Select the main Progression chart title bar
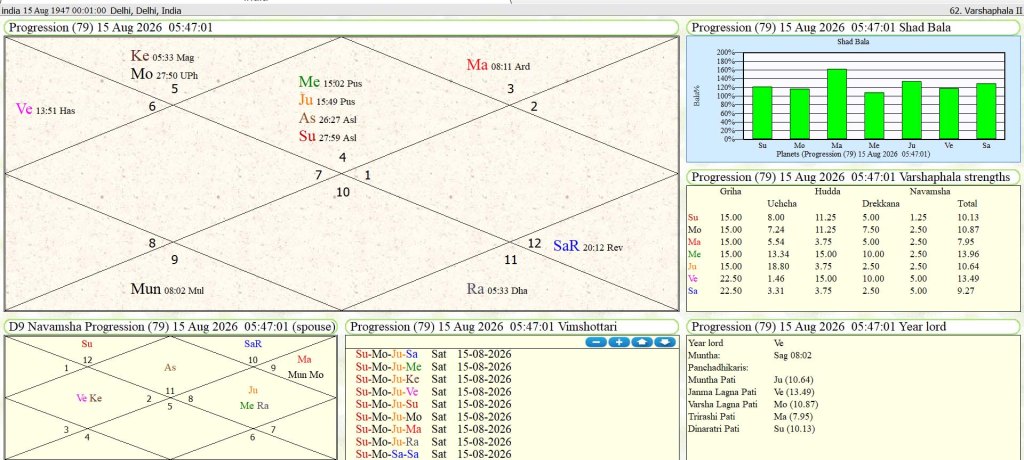This screenshot has width=1024, height=460. 342,27
